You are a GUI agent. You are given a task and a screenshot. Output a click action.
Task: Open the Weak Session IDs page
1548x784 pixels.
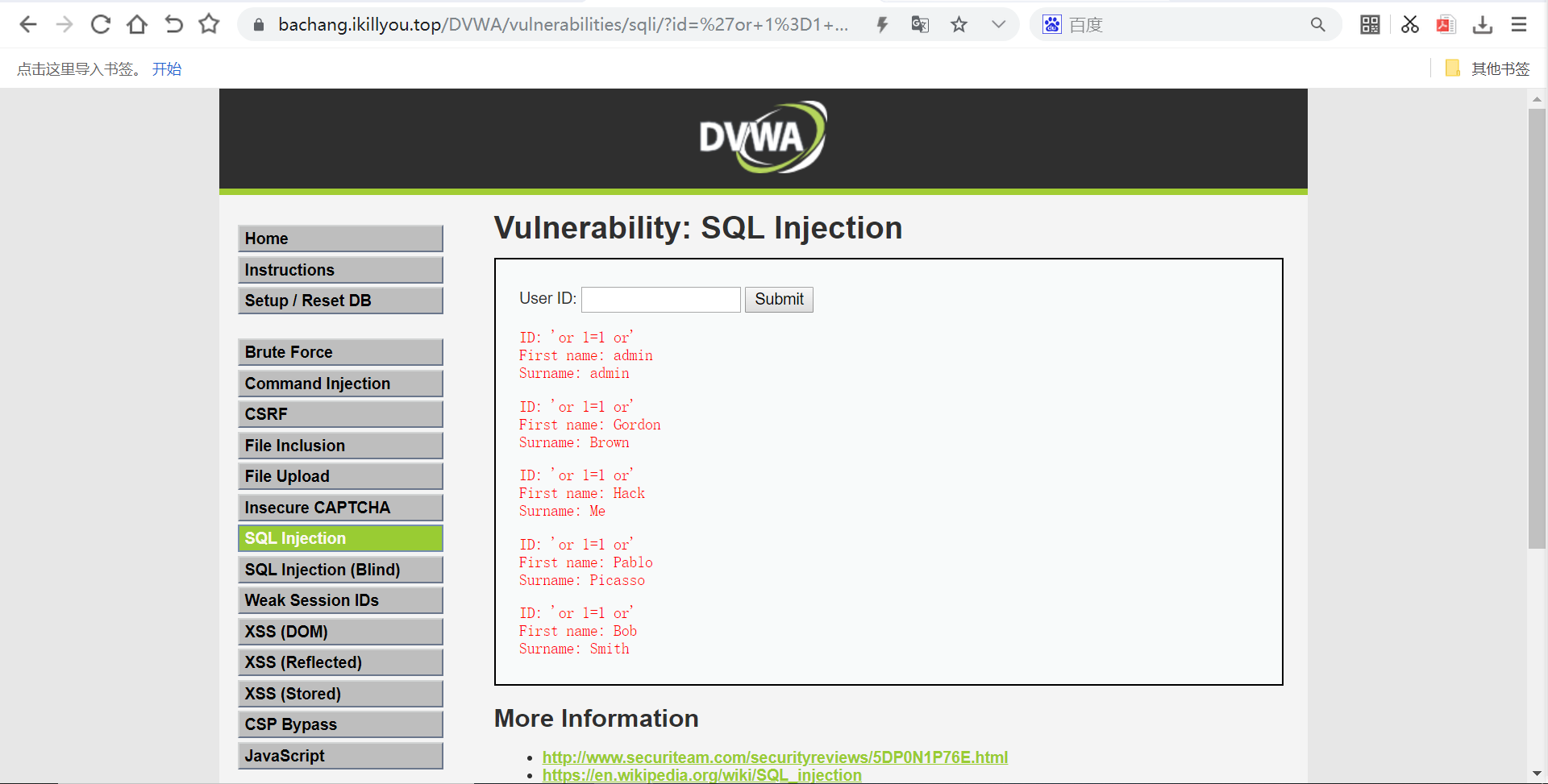340,600
